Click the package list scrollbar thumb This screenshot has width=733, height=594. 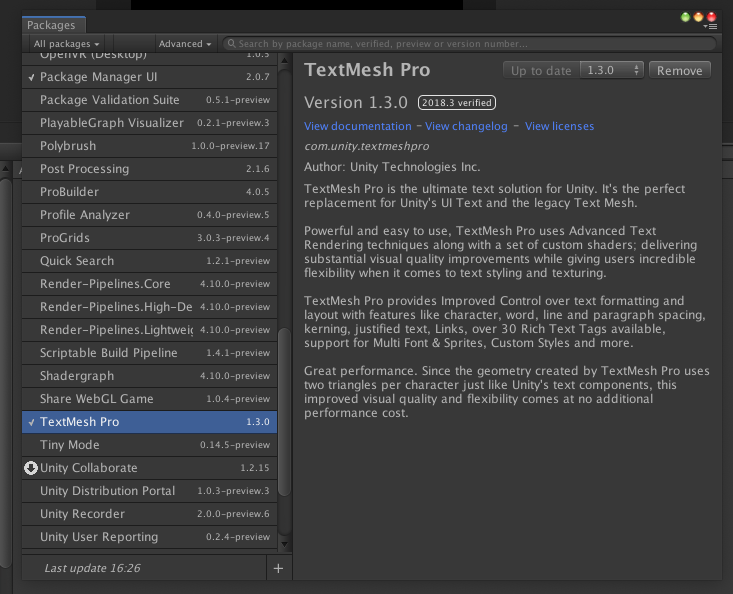[x=284, y=411]
